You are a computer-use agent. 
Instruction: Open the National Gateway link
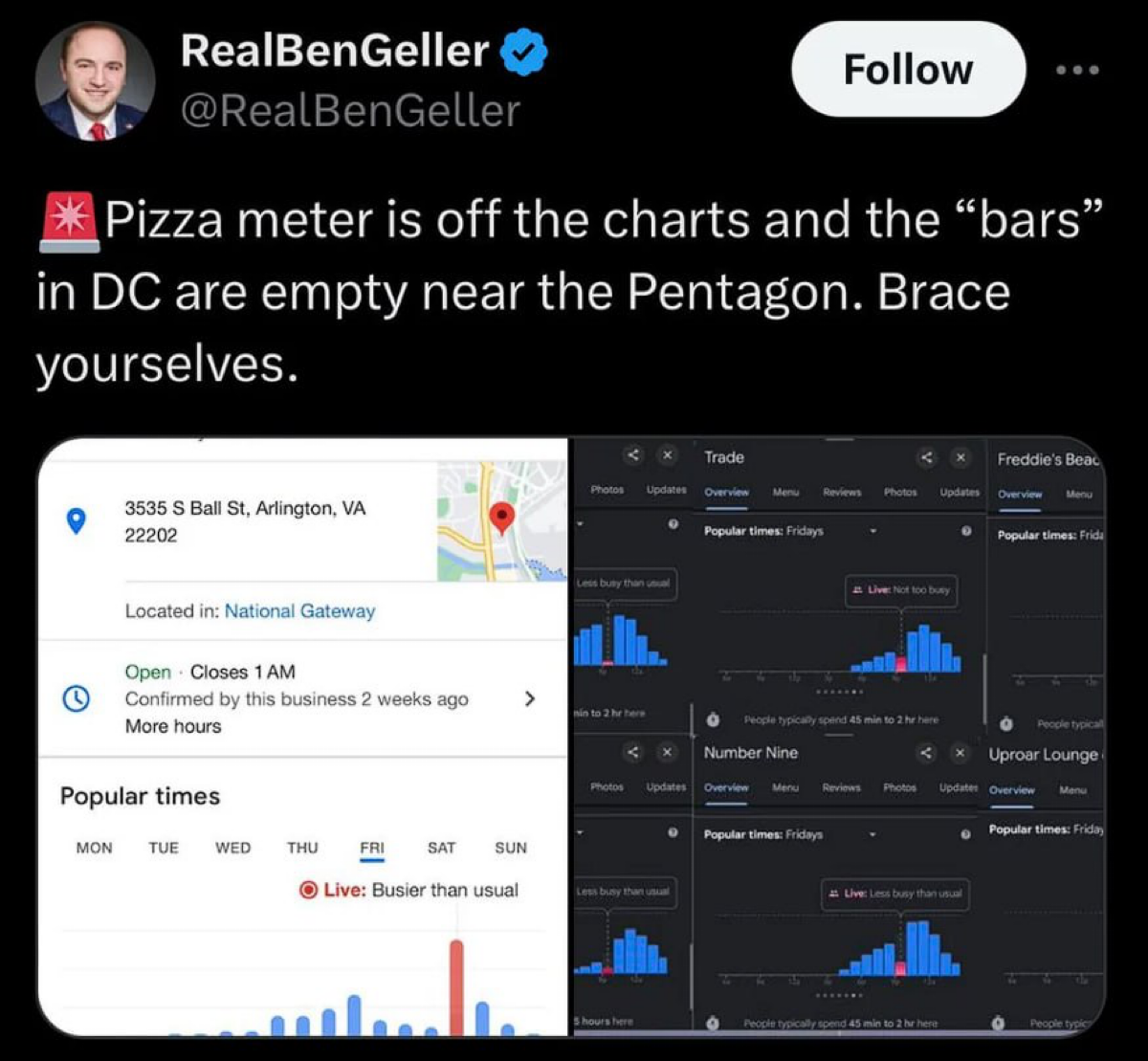click(x=299, y=610)
